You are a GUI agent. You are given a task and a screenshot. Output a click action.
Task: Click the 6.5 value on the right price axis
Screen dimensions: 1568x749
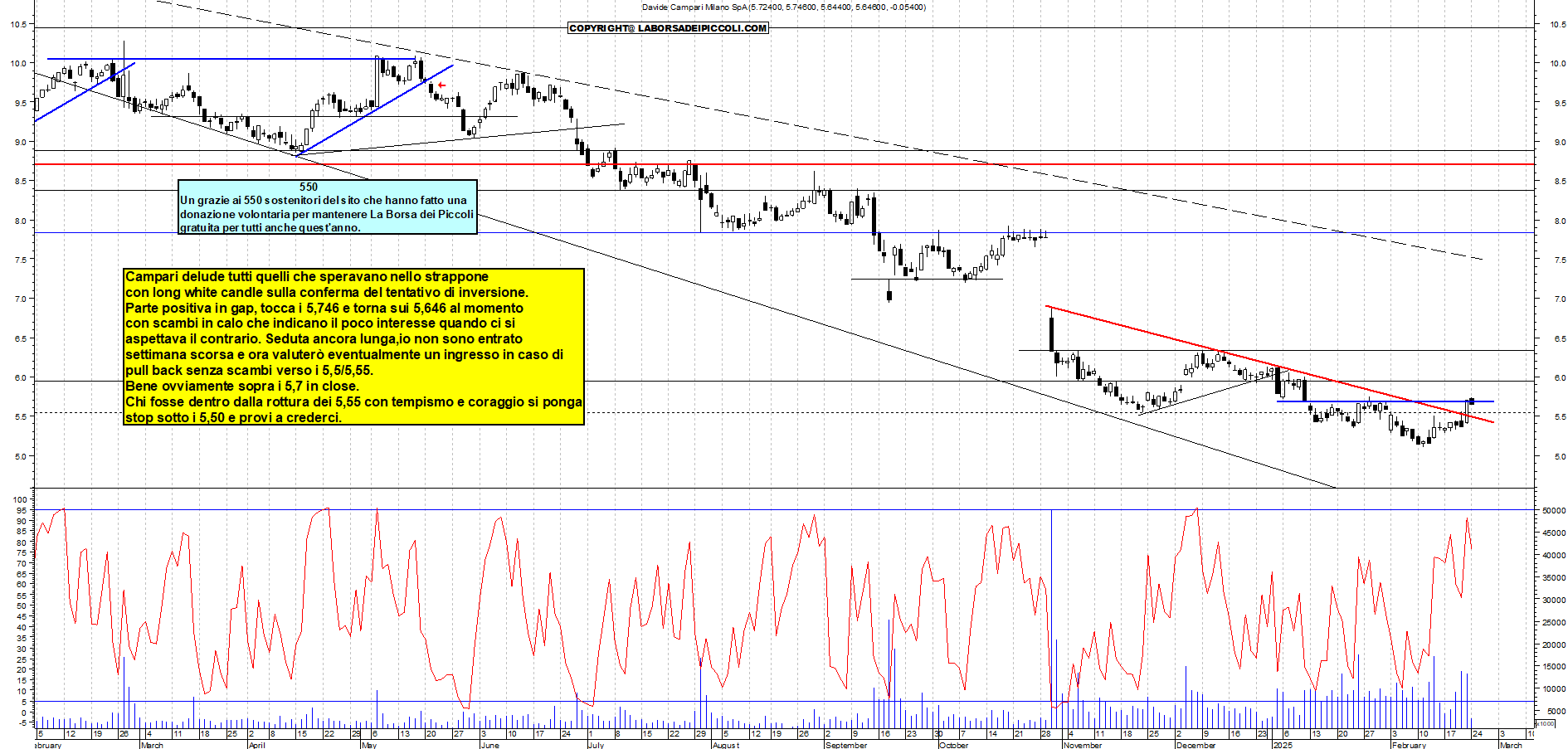[1560, 338]
